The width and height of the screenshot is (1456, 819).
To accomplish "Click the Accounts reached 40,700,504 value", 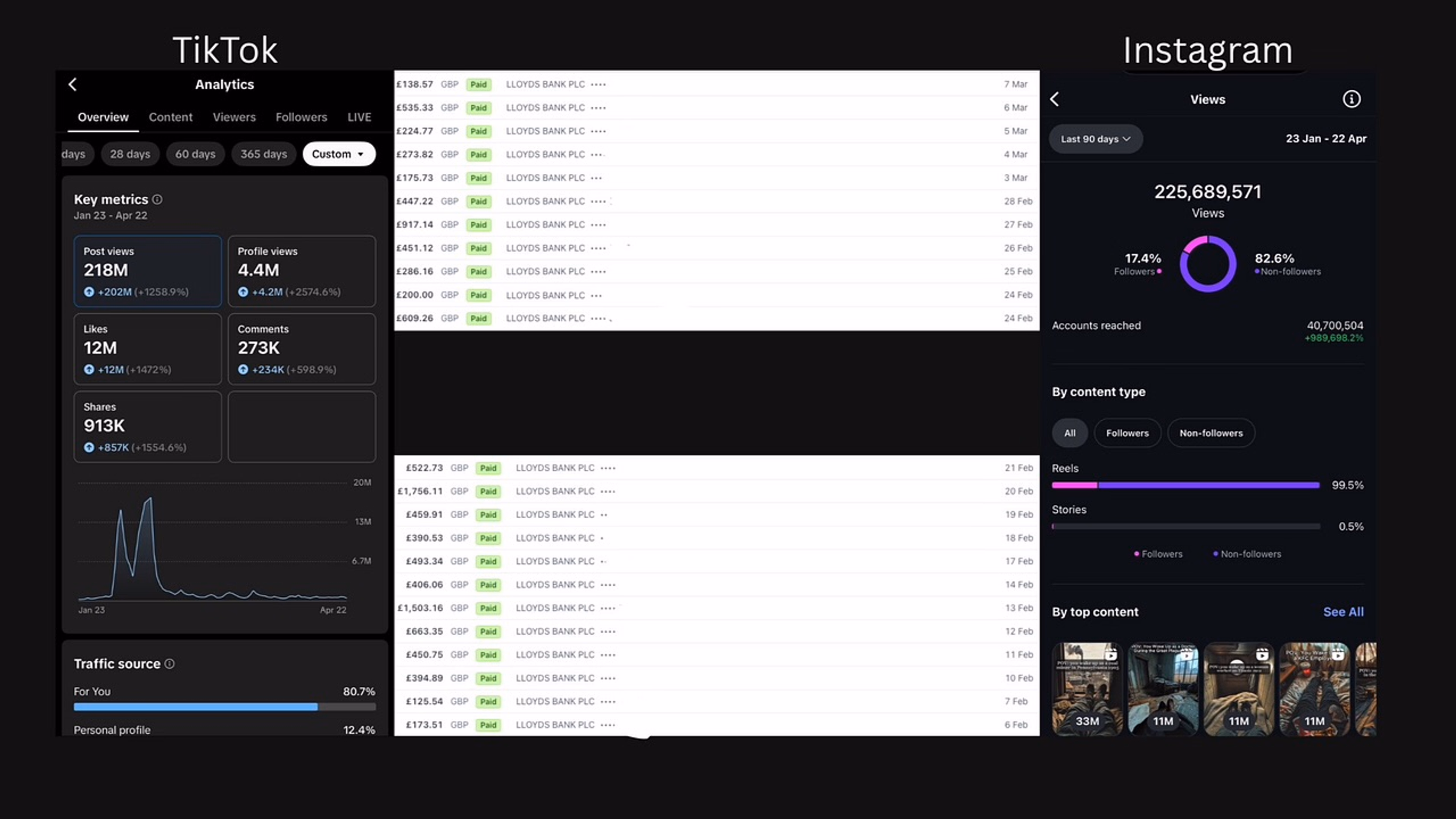I will click(x=1335, y=326).
